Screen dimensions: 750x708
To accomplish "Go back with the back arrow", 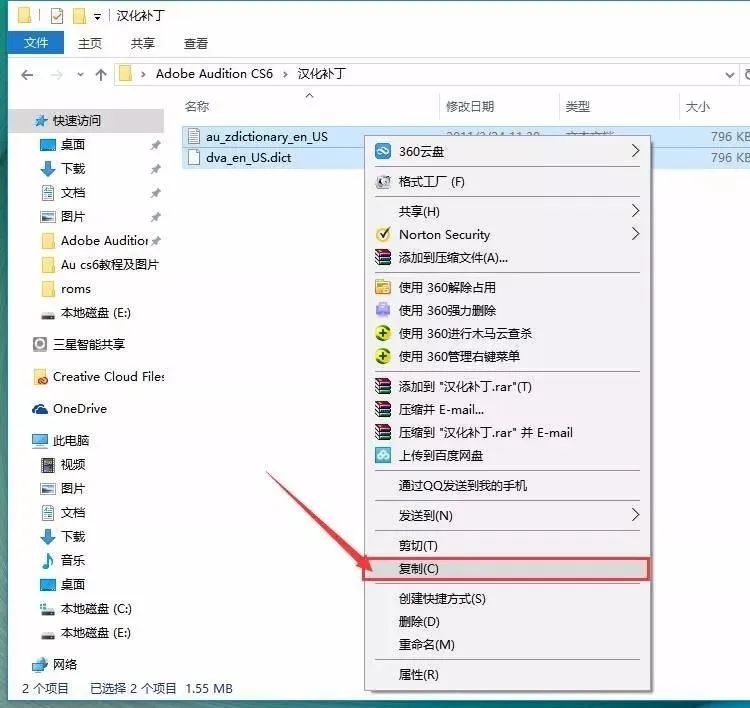I will pyautogui.click(x=27, y=75).
